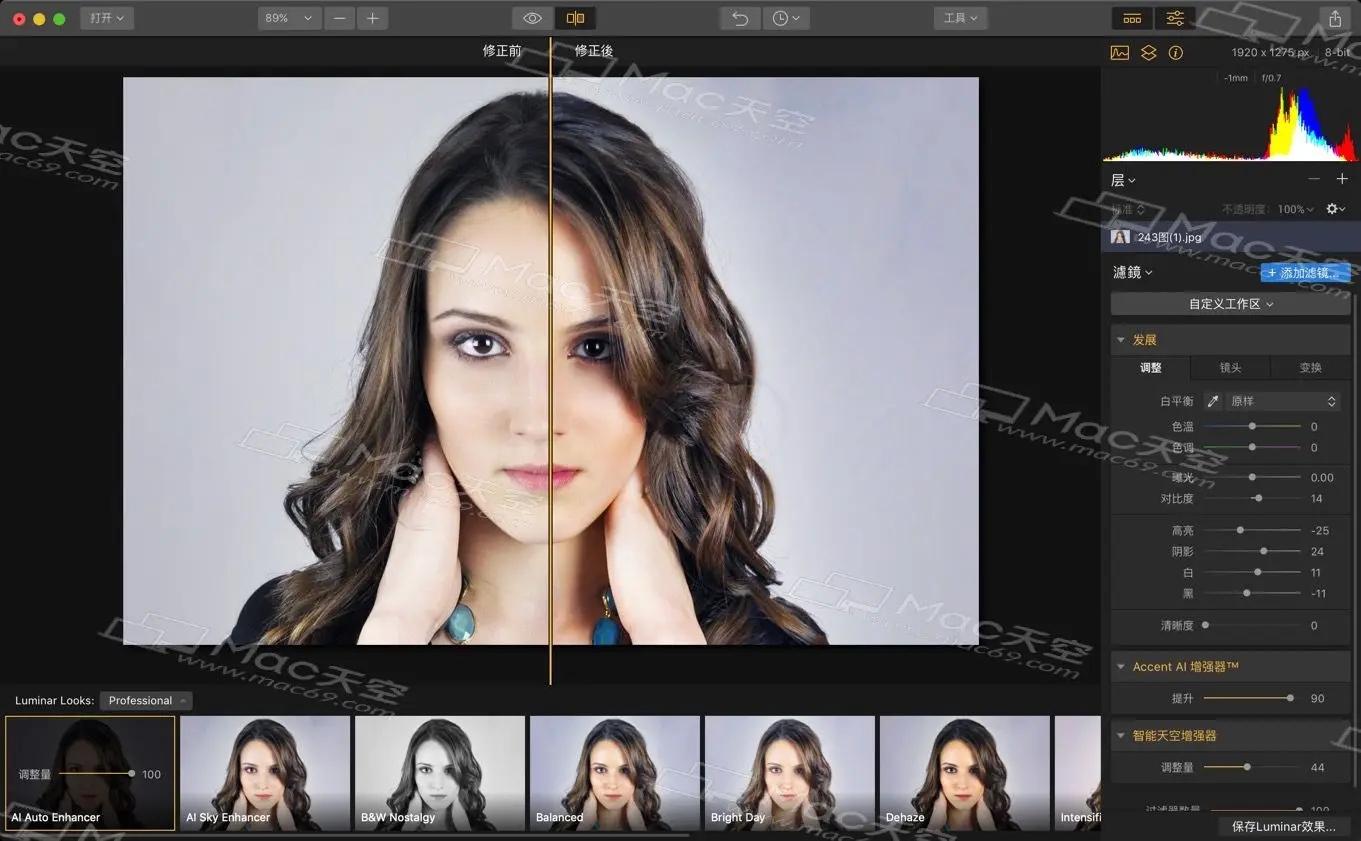This screenshot has height=841, width=1361.
Task: Adjust the 对比度 contrast slider
Action: coord(1252,498)
